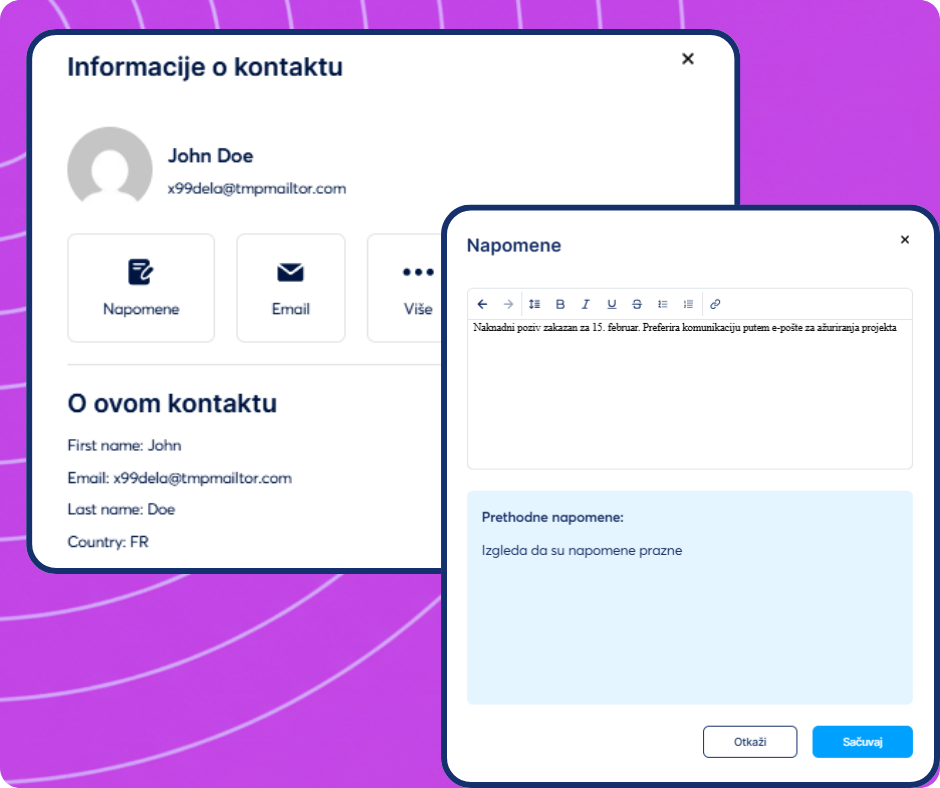Screen dimensions: 940x788
Task: Click the 'O ovom kontaktu' heading
Action: pyautogui.click(x=172, y=404)
